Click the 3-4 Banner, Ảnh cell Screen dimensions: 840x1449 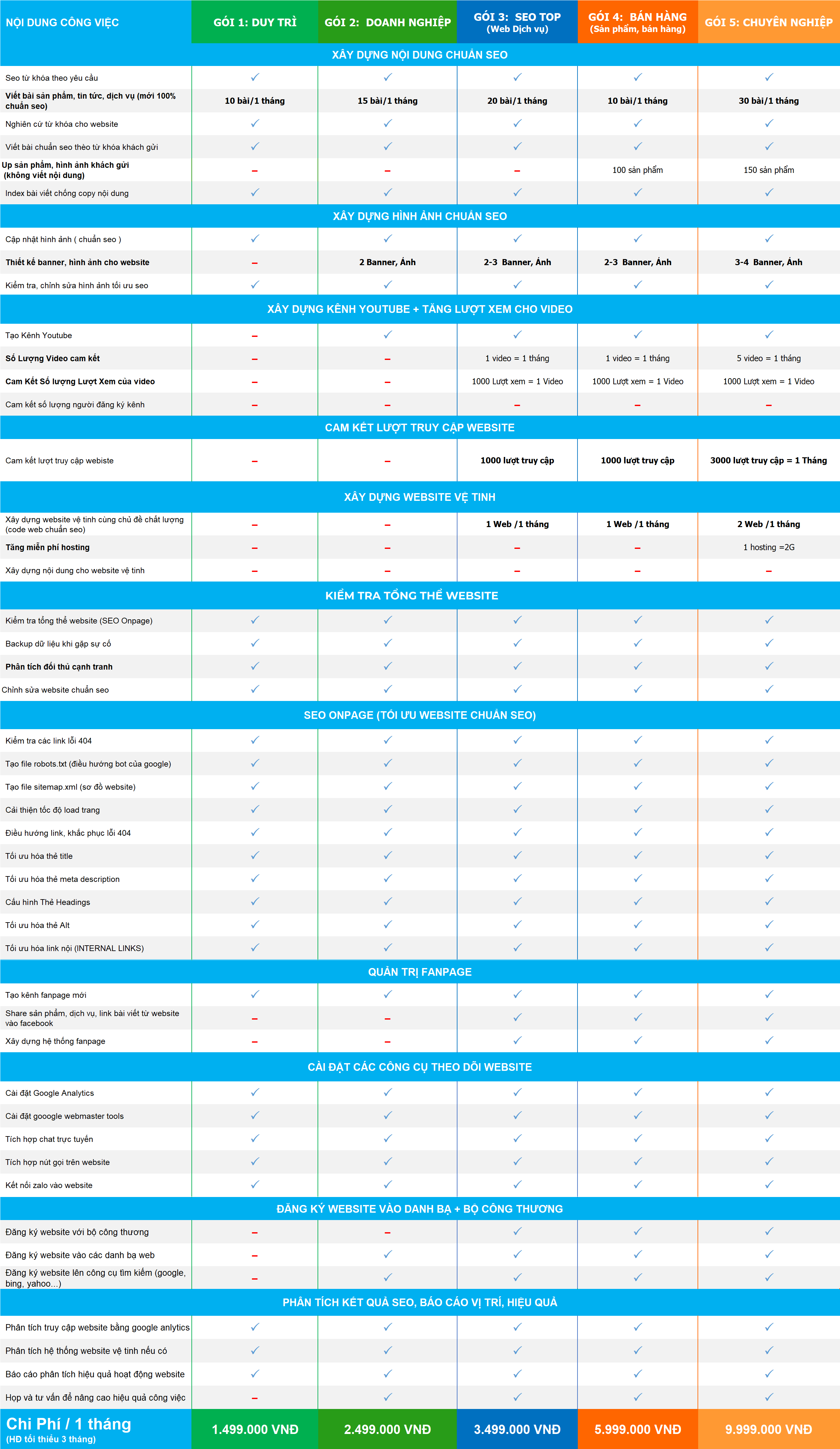(x=769, y=262)
